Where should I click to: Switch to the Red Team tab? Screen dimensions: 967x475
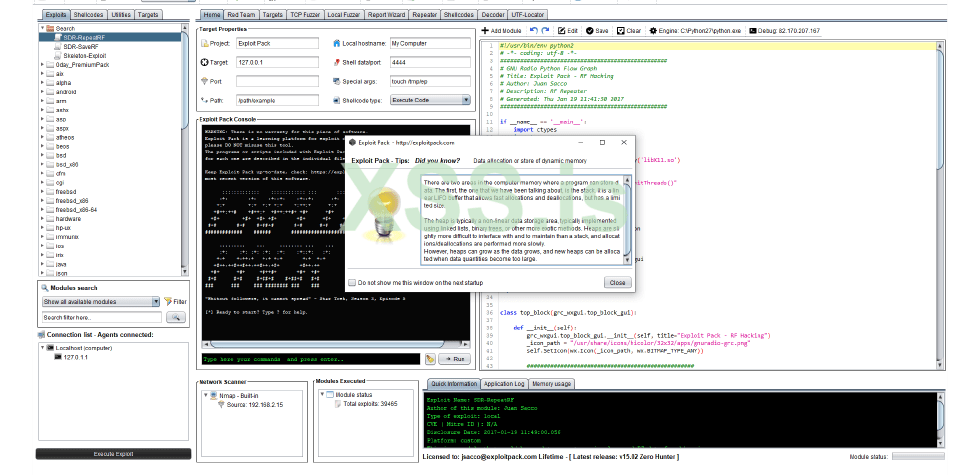243,16
